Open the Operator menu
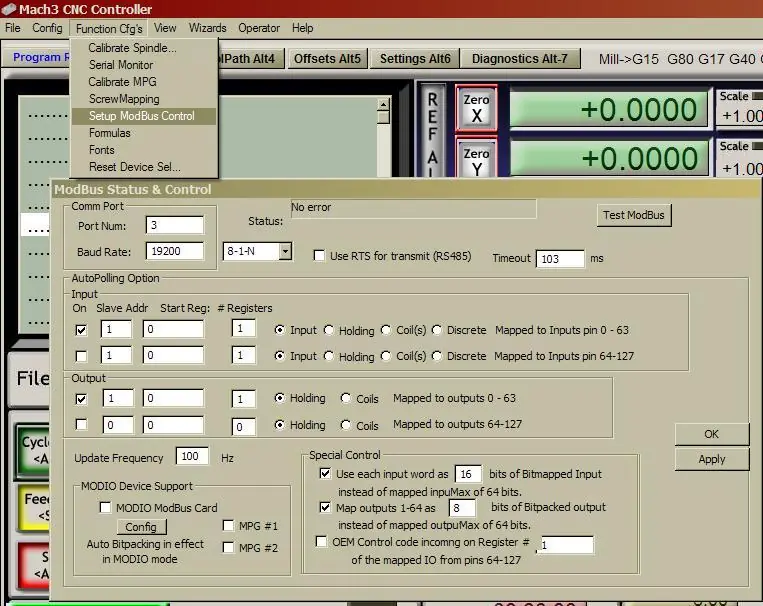 [259, 28]
